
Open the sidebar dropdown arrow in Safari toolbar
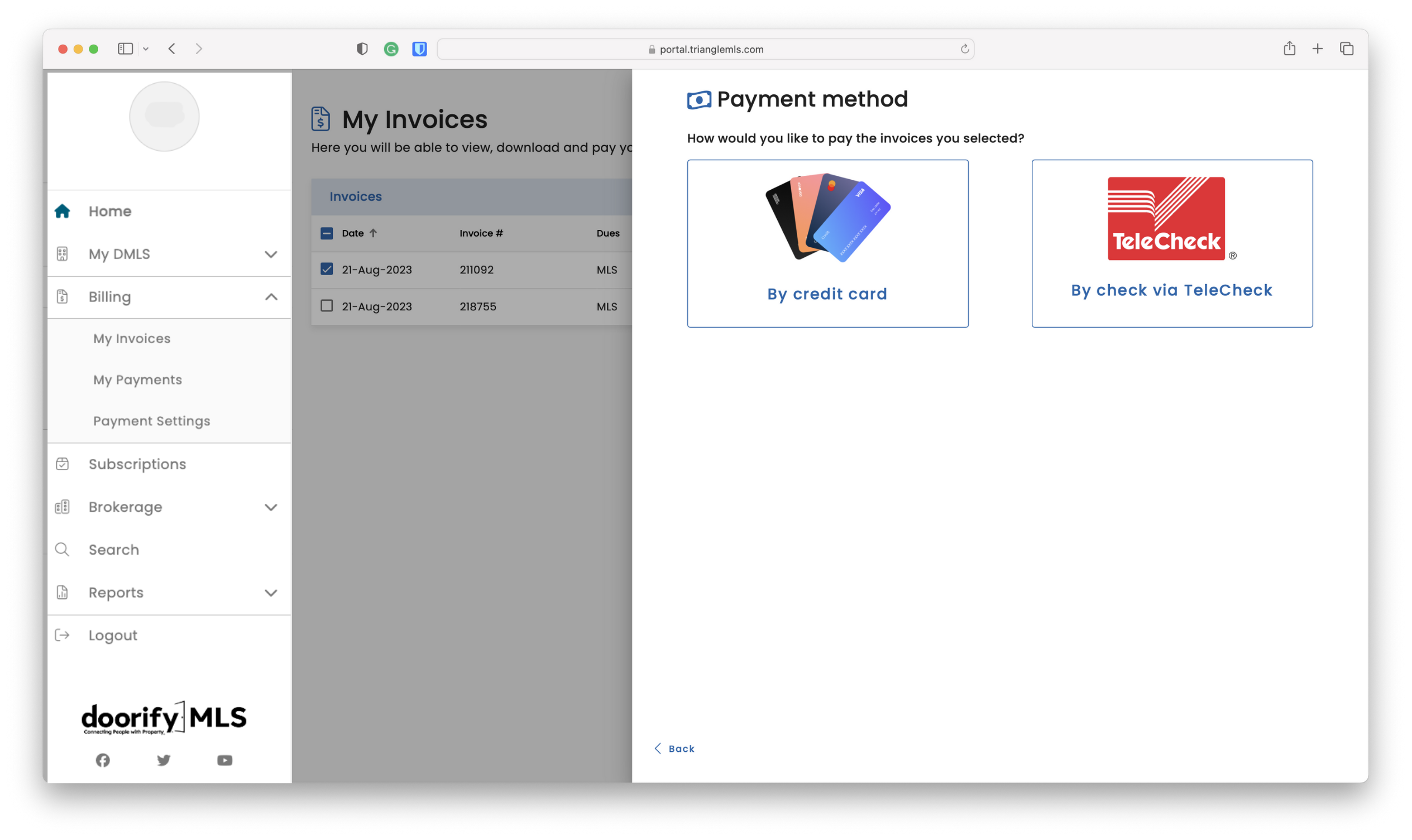[146, 49]
